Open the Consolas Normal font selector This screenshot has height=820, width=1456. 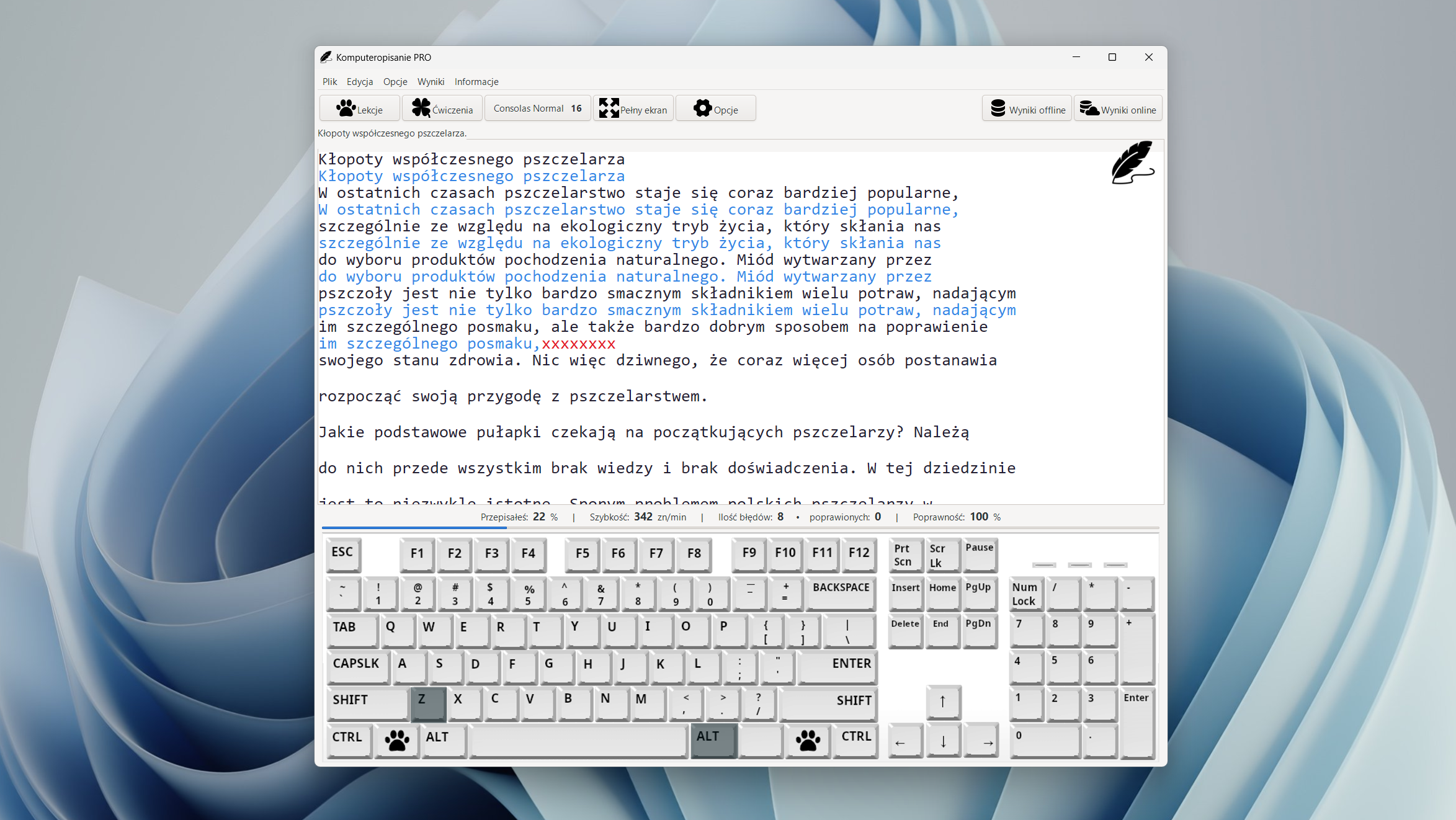[x=537, y=109]
